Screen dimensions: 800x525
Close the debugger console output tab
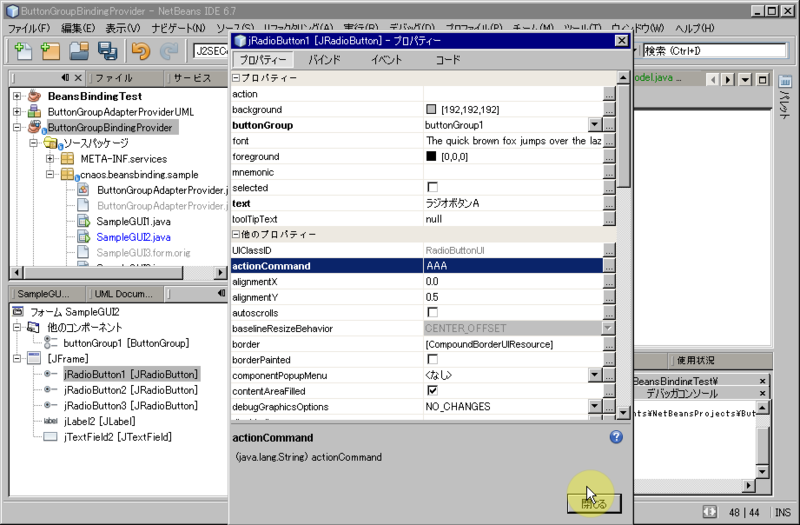coord(762,393)
